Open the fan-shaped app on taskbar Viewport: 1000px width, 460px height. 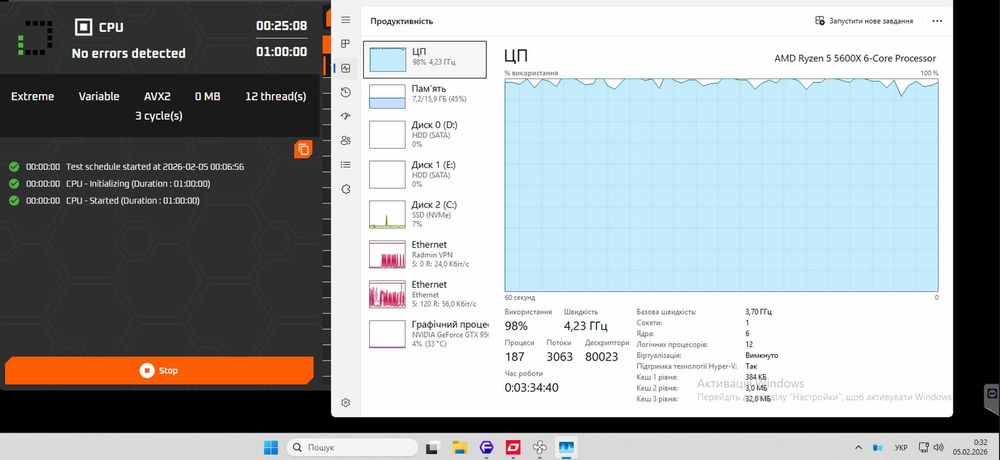[x=540, y=448]
